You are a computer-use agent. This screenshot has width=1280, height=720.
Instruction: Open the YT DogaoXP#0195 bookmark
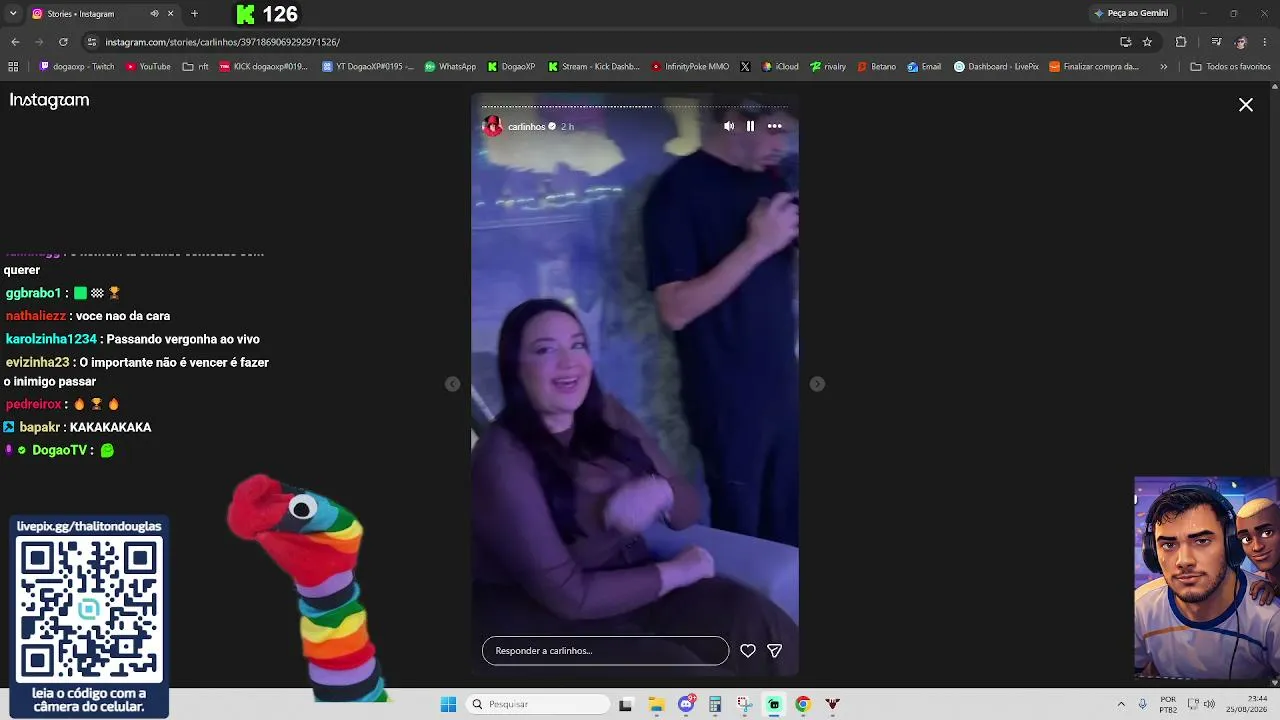(x=367, y=67)
